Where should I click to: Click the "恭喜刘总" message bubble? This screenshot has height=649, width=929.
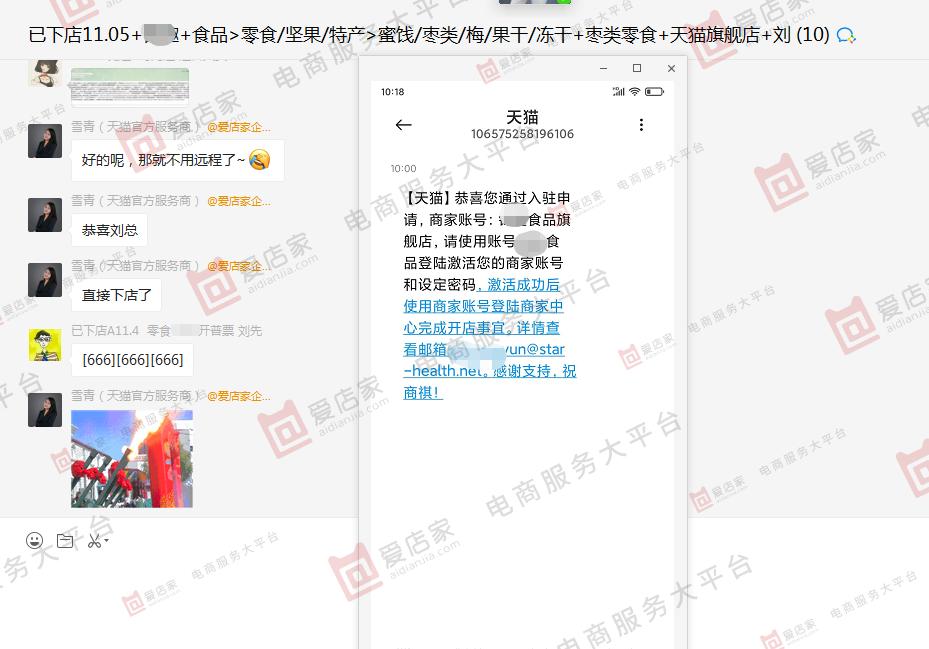(109, 230)
